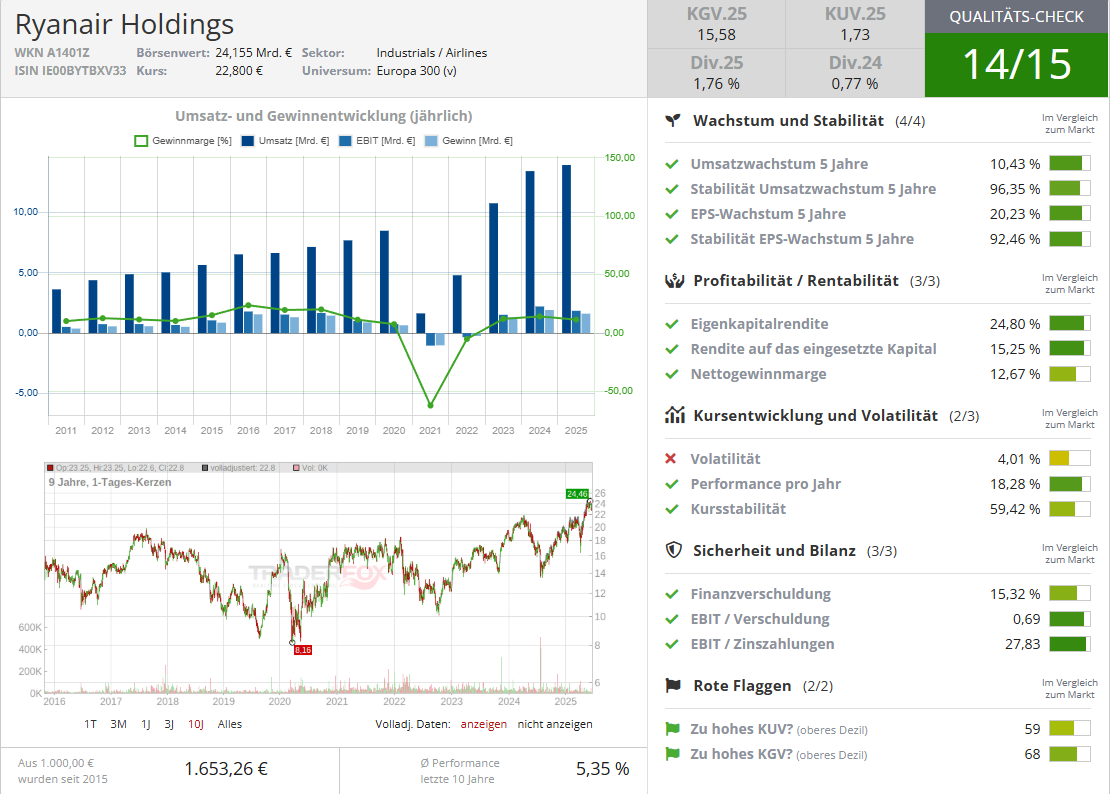Click the hands icon beside Profitabilität / Rentabilität
Viewport: 1110px width, 794px height.
(675, 281)
